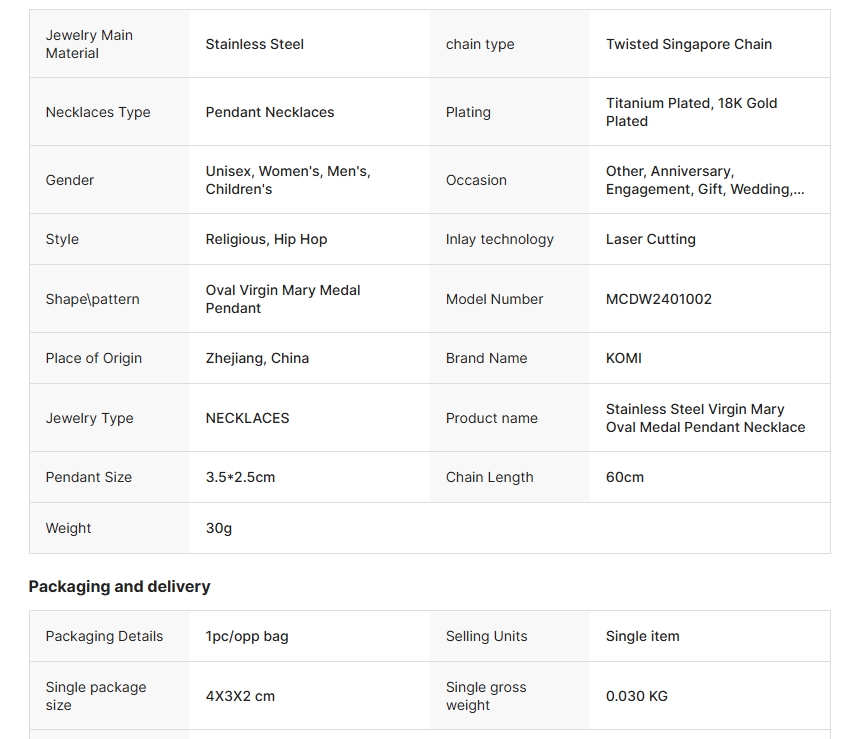The width and height of the screenshot is (841, 739).
Task: Select the Product name value text
Action: 705,418
